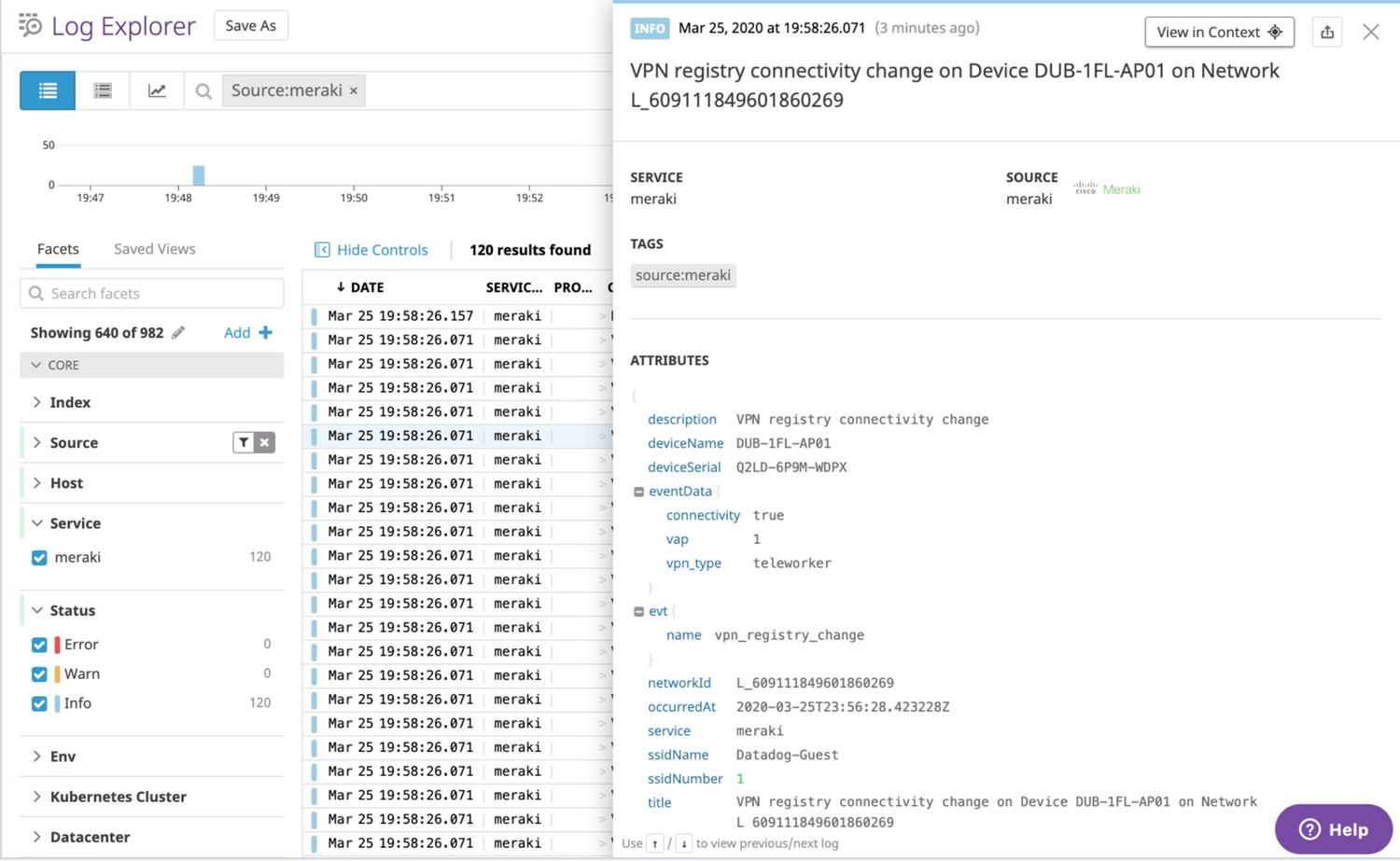The width and height of the screenshot is (1400, 861).
Task: Switch to the Saved Views tab
Action: pos(154,248)
